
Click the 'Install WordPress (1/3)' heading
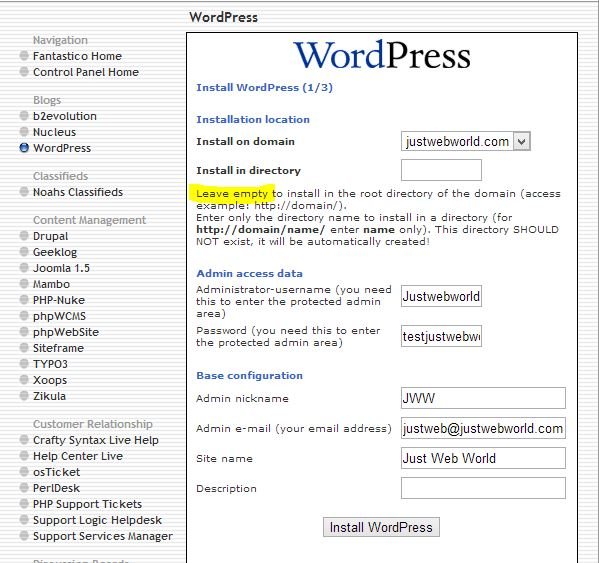[x=264, y=87]
